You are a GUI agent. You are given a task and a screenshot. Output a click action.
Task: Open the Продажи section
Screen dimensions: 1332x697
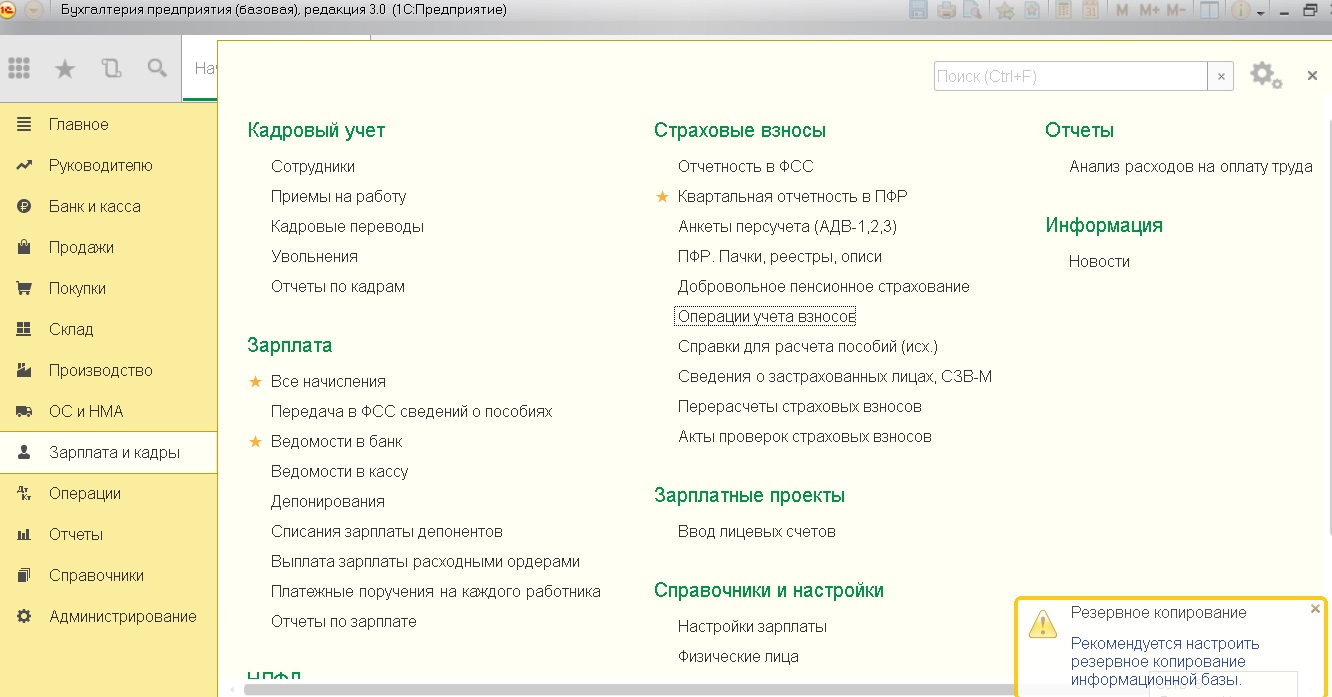(108, 247)
